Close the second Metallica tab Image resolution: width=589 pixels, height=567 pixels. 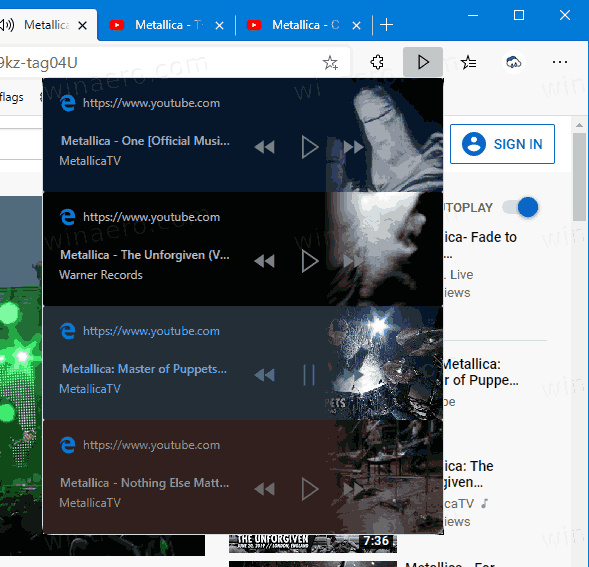click(x=219, y=26)
